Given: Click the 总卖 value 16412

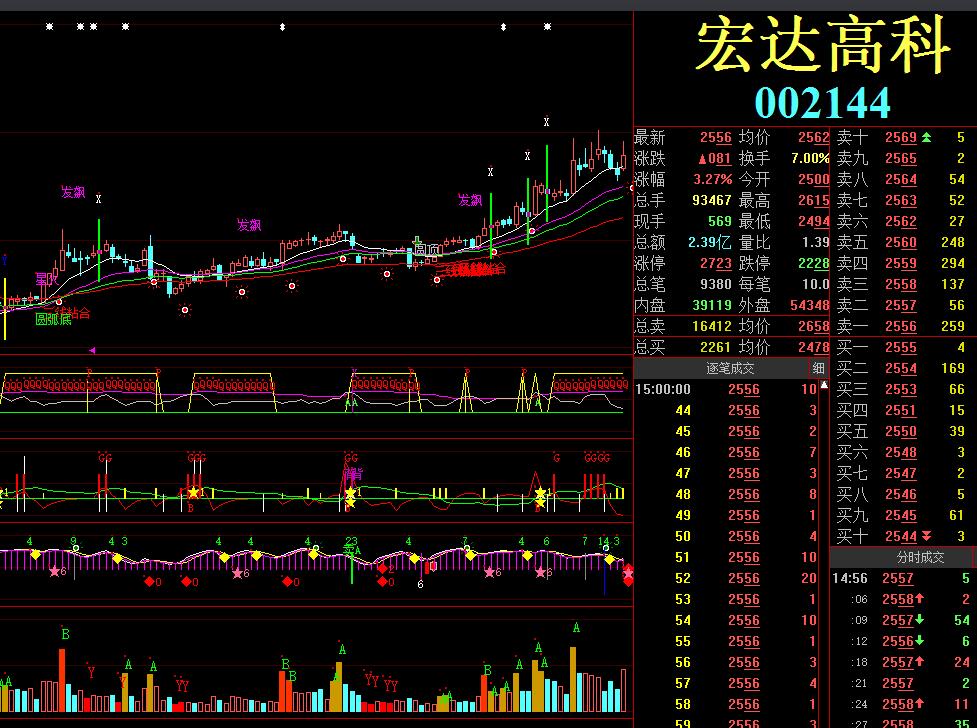Looking at the screenshot, I should (712, 326).
